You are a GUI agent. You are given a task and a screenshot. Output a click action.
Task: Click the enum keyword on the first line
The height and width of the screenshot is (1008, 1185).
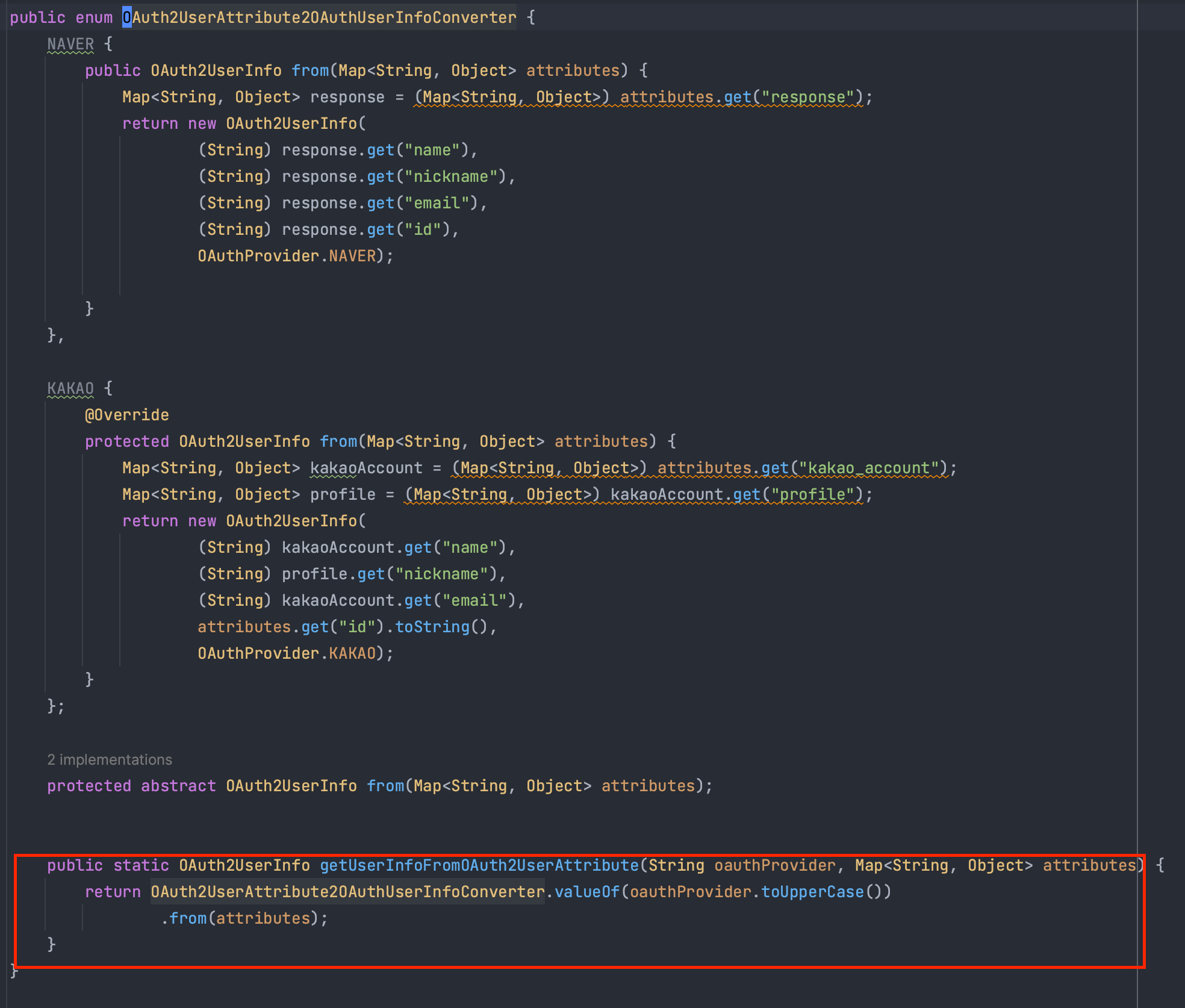94,17
